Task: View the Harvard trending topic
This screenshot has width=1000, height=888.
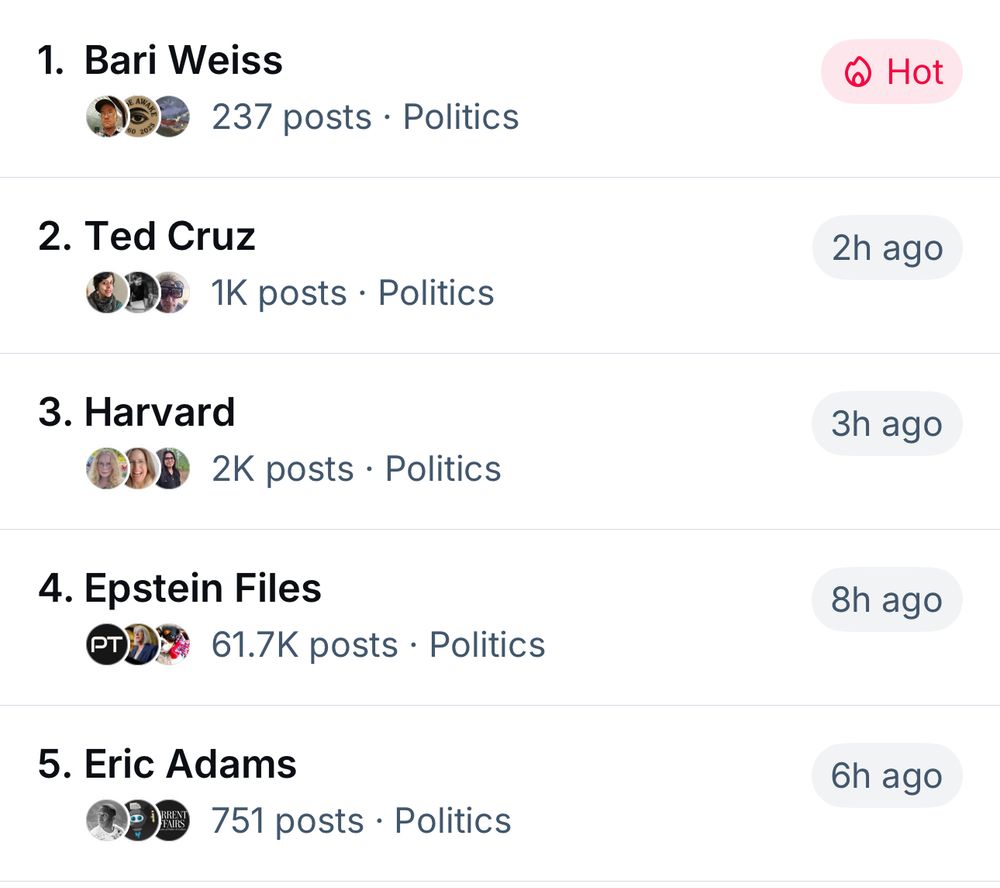Action: (x=159, y=412)
